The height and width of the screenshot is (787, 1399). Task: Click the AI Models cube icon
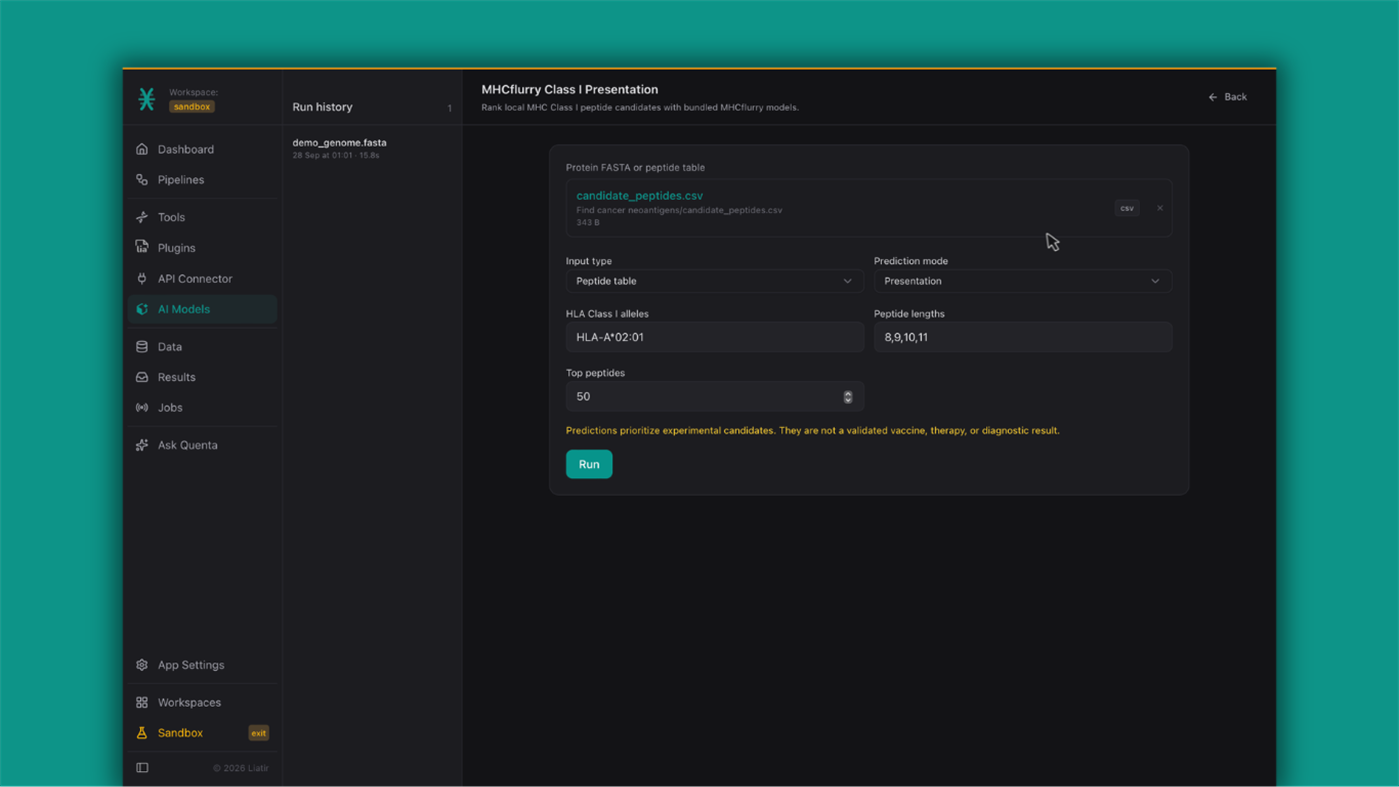[142, 309]
